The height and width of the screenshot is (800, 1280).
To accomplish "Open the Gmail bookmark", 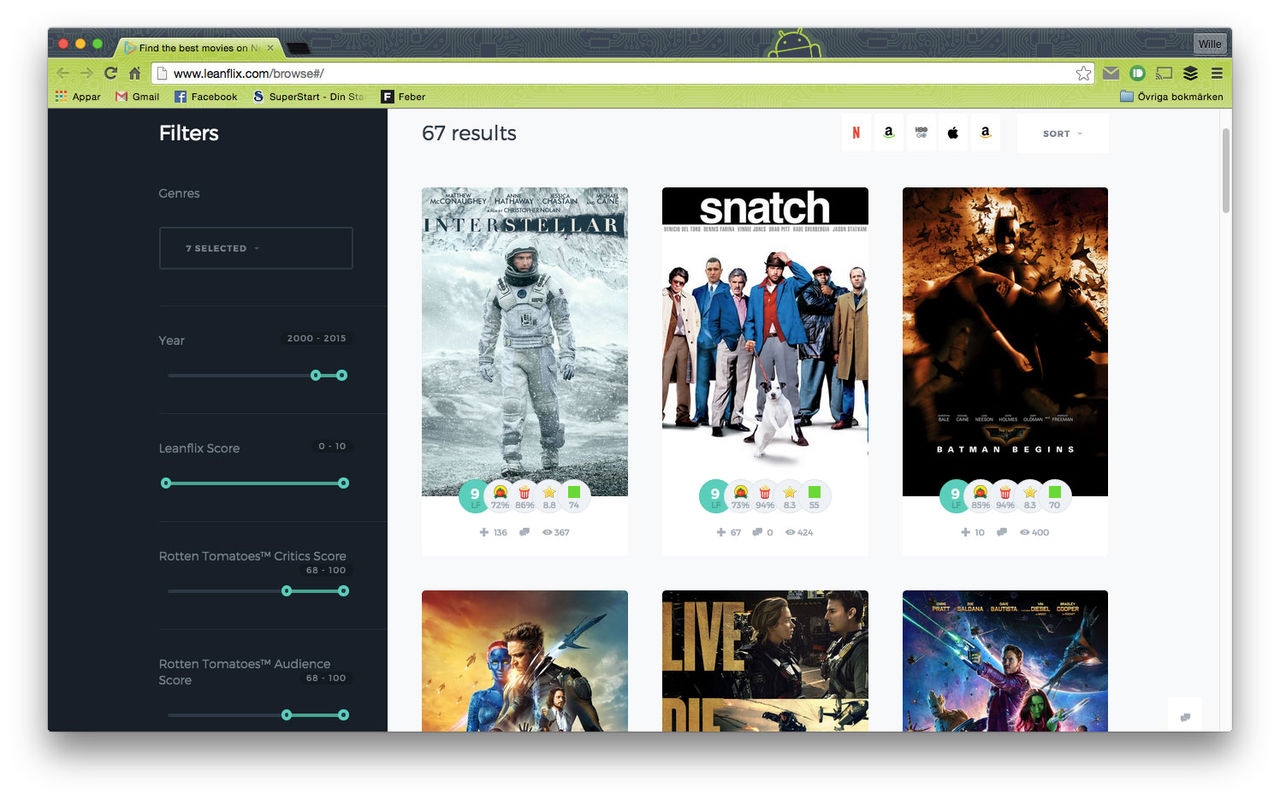I will (x=138, y=97).
